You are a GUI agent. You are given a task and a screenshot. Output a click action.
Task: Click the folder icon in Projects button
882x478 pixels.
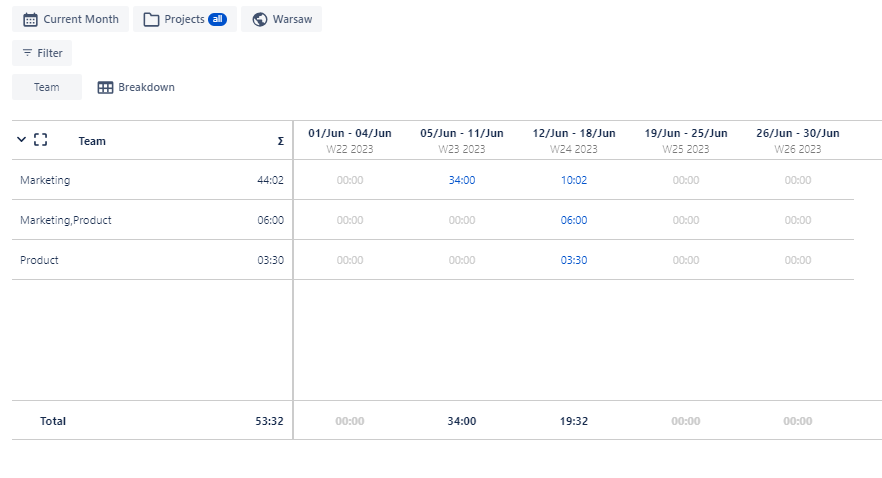point(151,20)
